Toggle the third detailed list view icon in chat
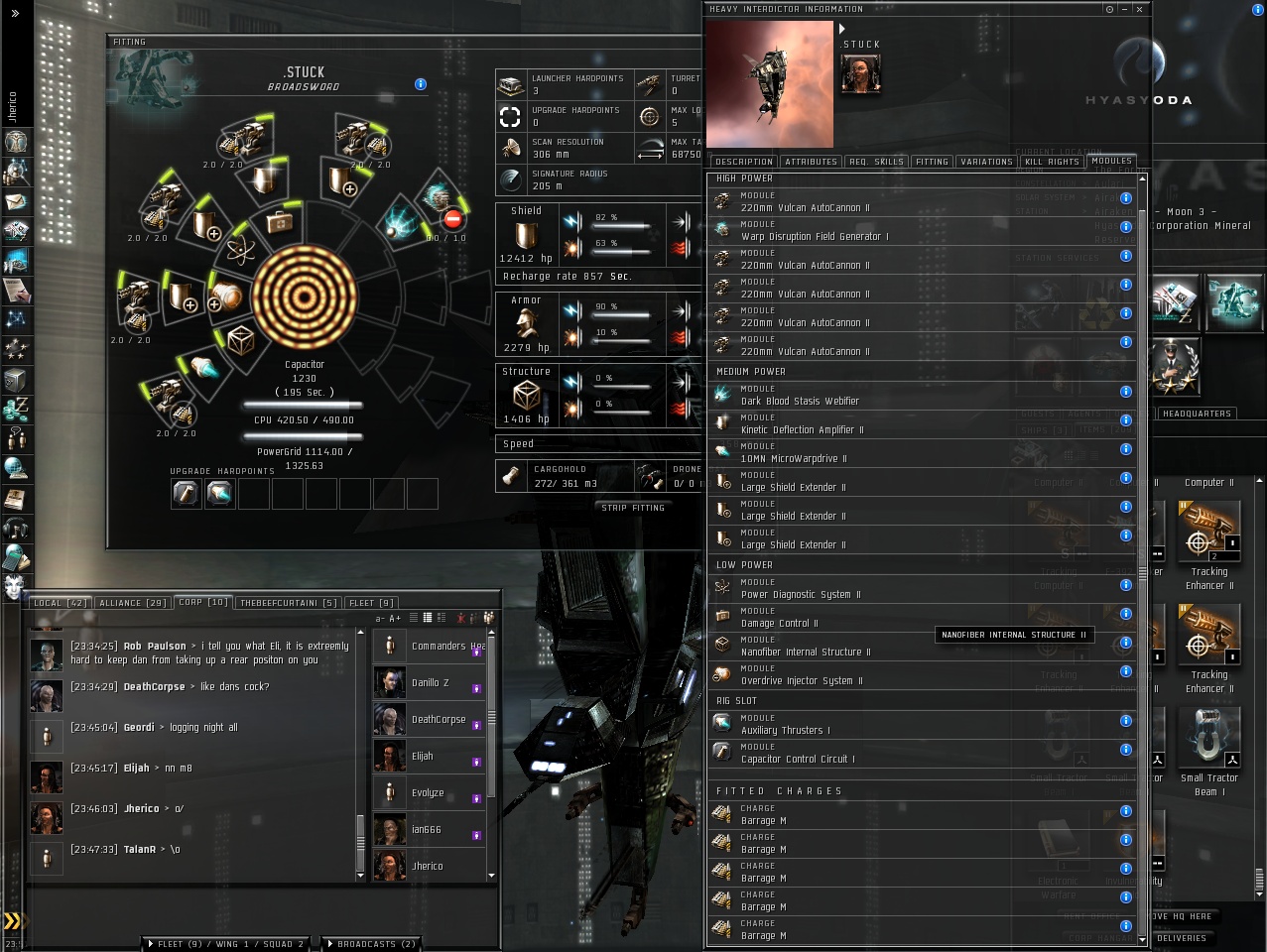The image size is (1267, 952). [x=442, y=618]
